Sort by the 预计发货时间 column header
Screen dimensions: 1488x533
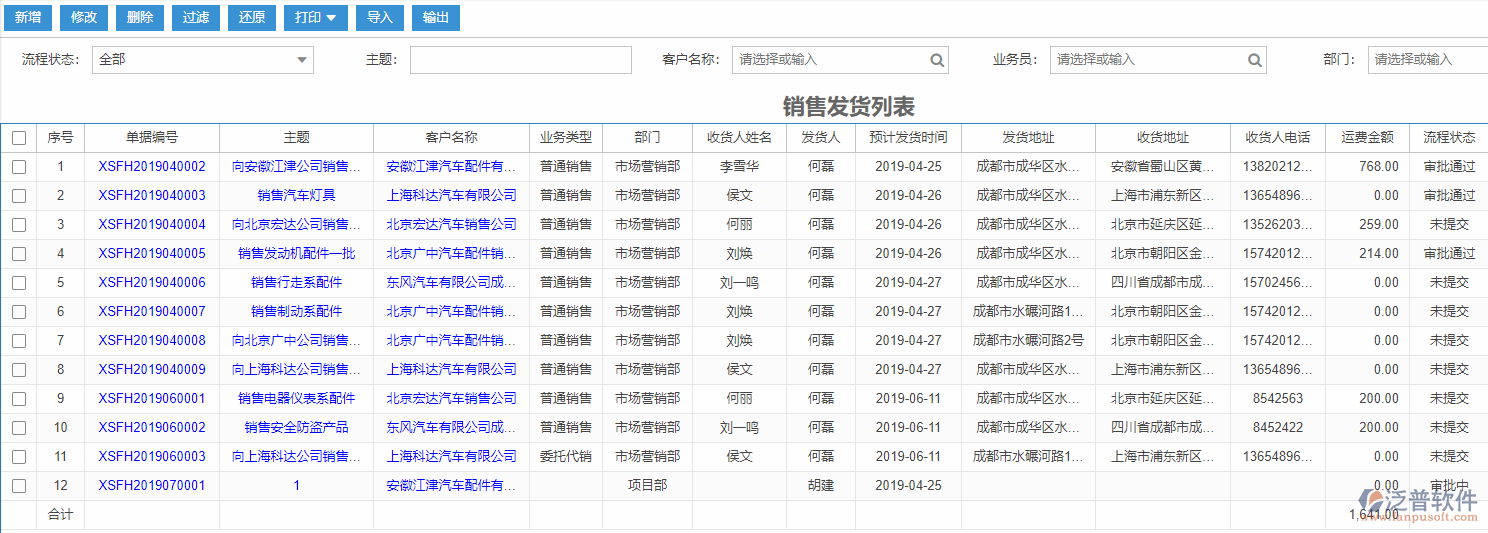point(908,138)
